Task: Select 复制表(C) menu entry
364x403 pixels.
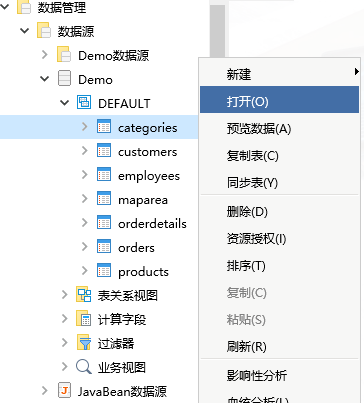Action: pos(279,156)
